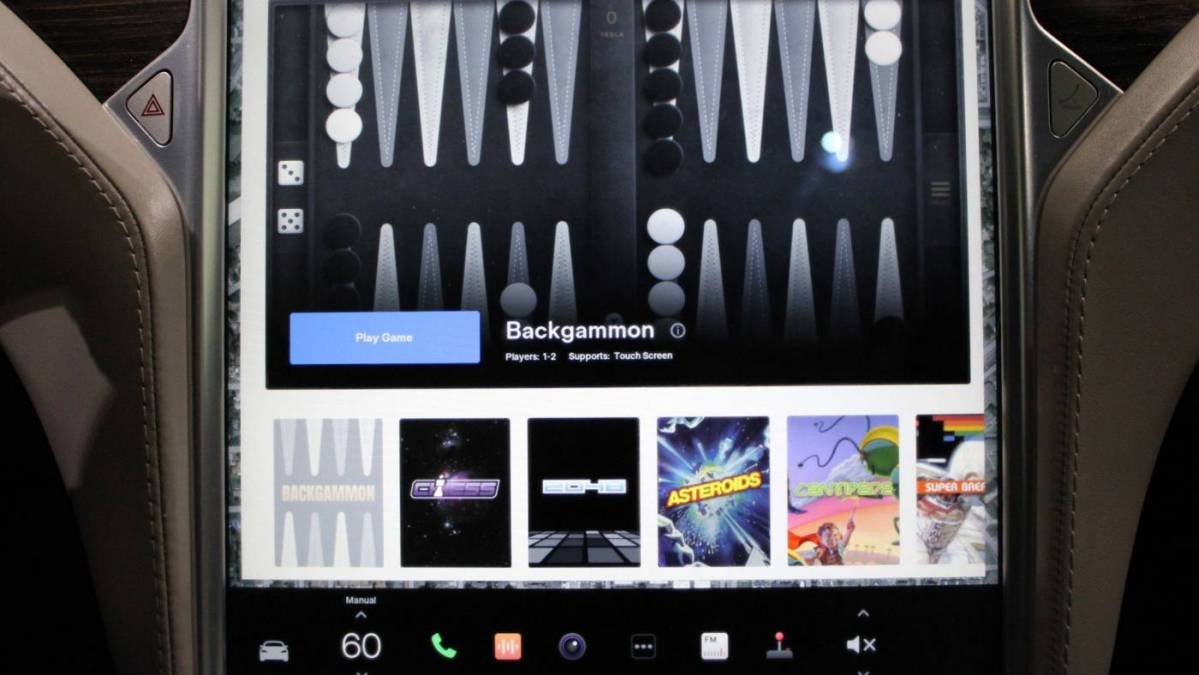The width and height of the screenshot is (1199, 675).
Task: Pick the Asteroids game thumbnail
Action: 713,491
